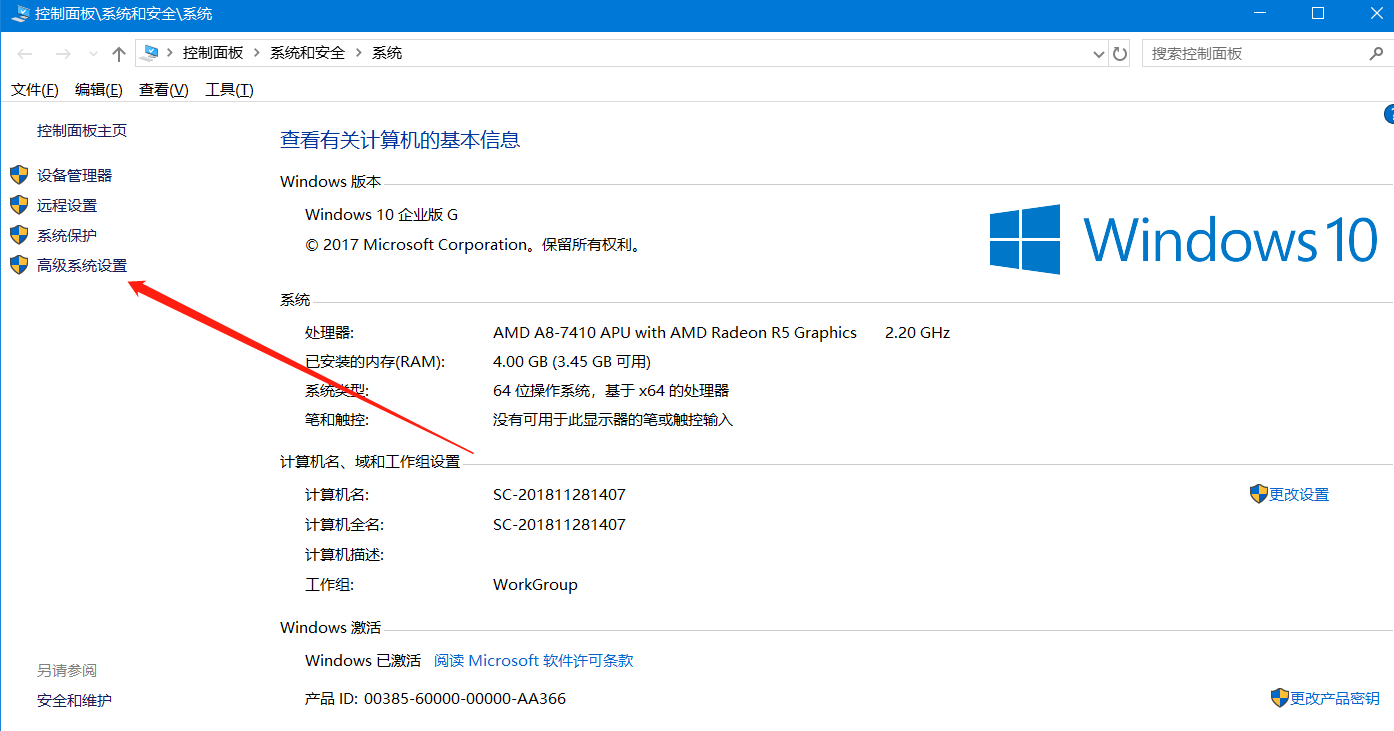Click the 2.20 GHz processor speed text
This screenshot has height=731, width=1394.
917,333
